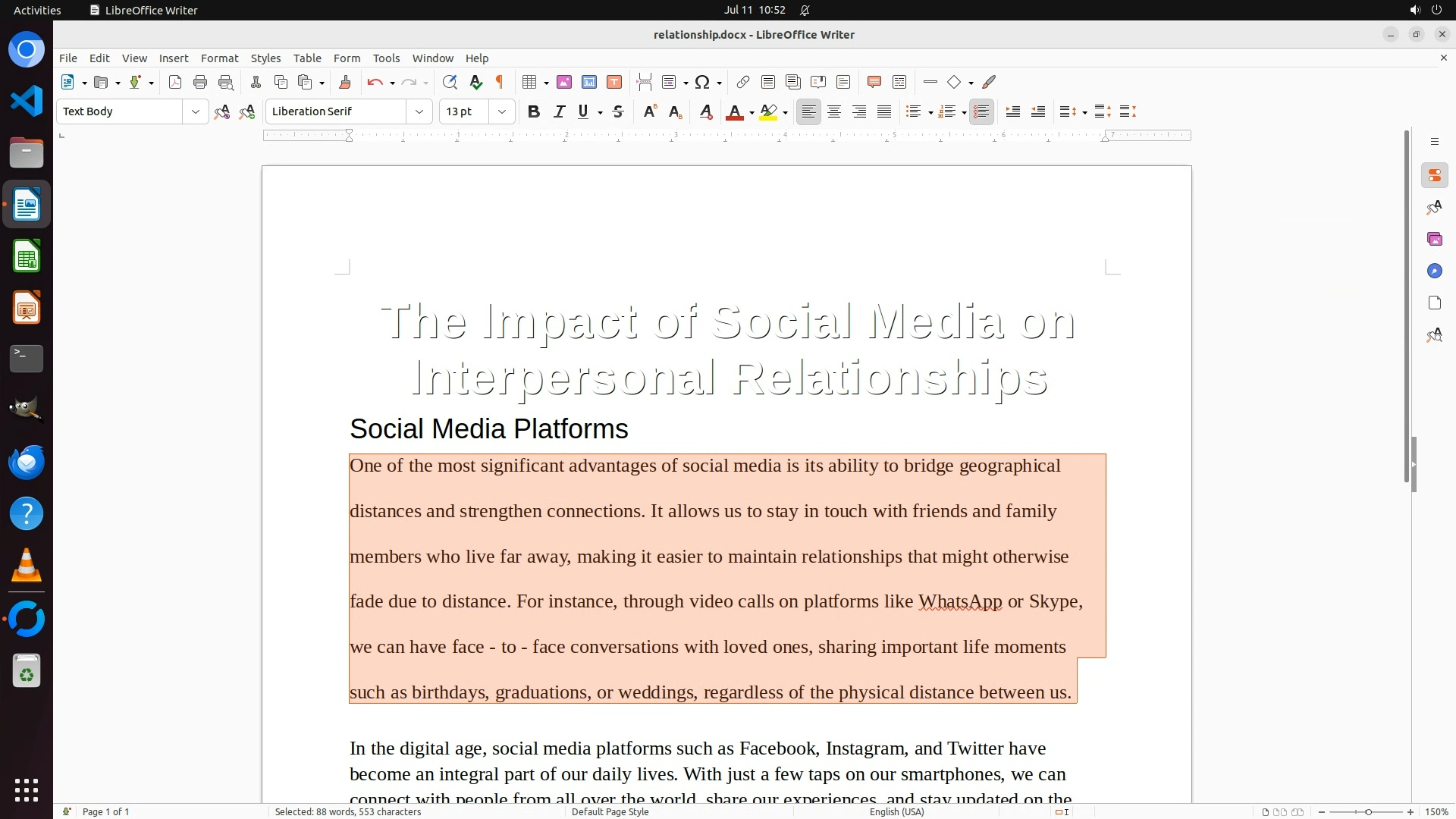The height and width of the screenshot is (819, 1456).
Task: Toggle Italic formatting on selection
Action: [559, 111]
